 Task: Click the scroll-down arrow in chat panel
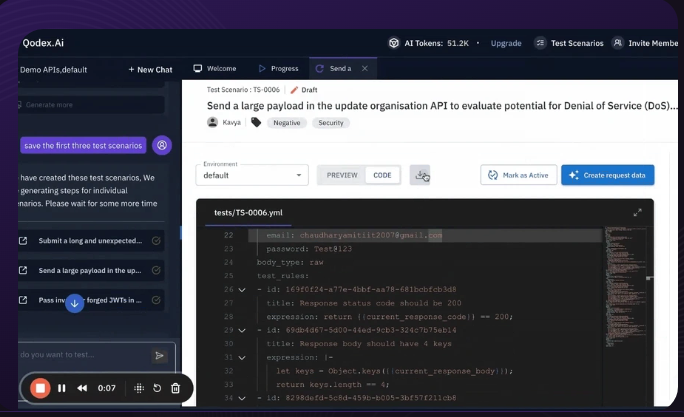74,303
